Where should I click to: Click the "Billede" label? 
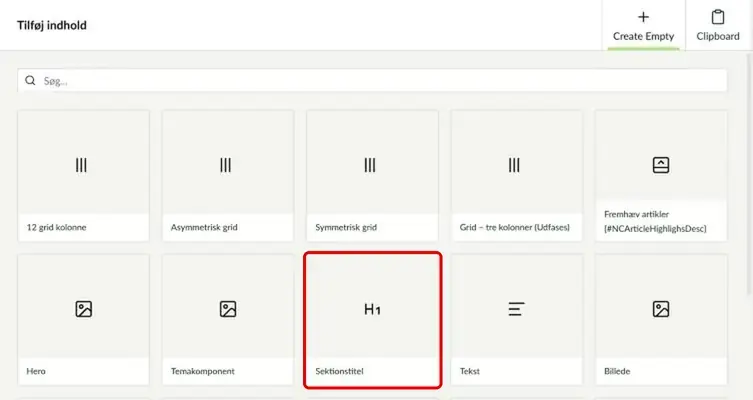click(617, 371)
